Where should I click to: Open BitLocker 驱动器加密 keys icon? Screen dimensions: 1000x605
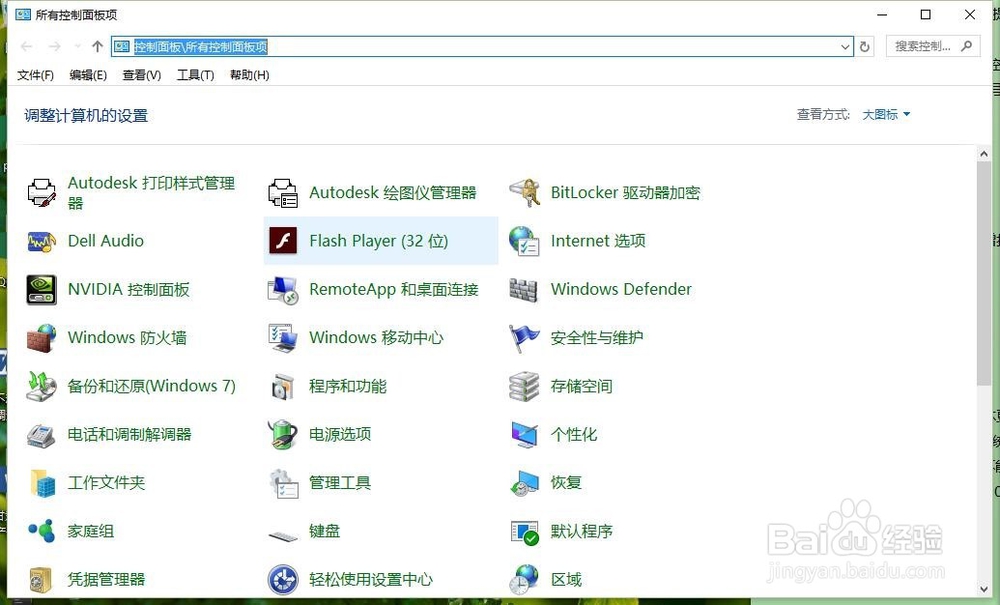524,193
